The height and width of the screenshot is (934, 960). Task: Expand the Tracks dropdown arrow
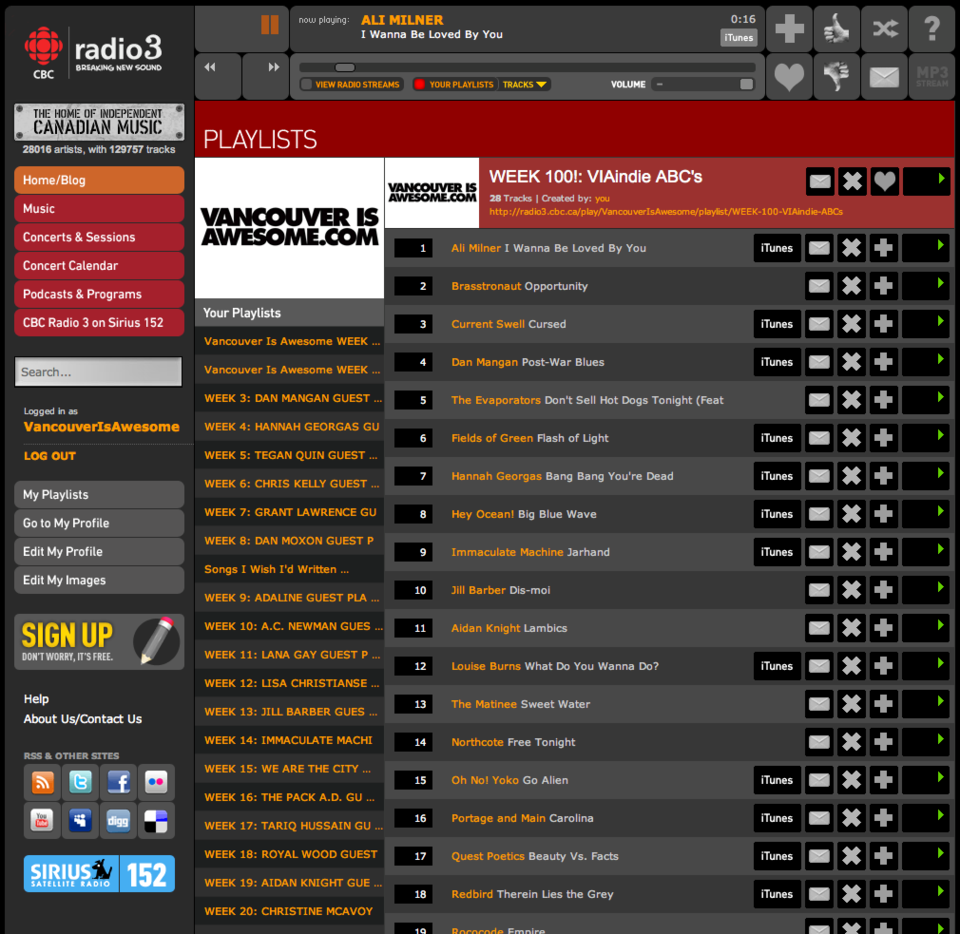(541, 84)
